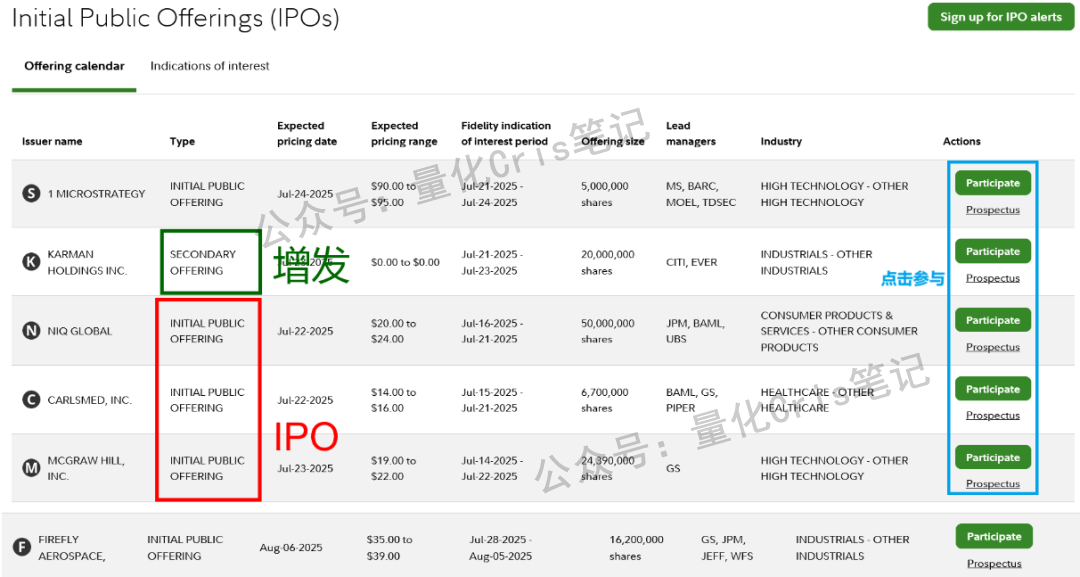
Task: Participate in the Karman Holdings secondary offering
Action: coord(992,251)
